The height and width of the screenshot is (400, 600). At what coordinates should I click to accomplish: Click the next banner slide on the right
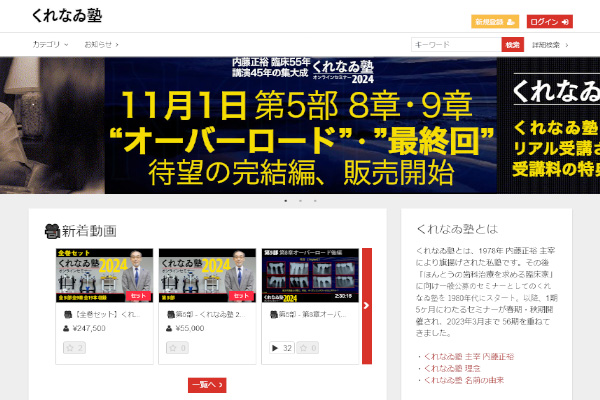tap(548, 125)
